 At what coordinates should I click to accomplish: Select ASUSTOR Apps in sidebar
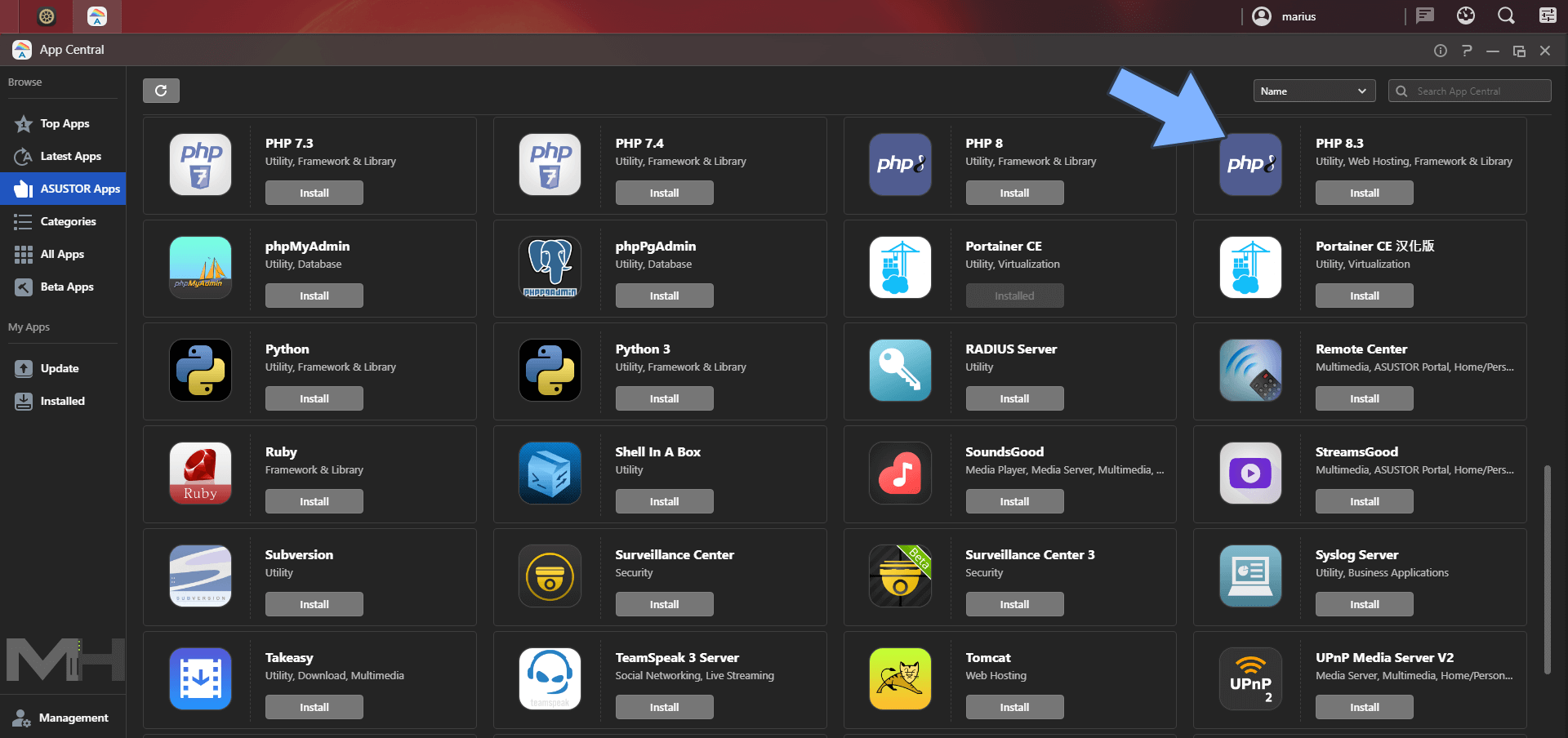tap(63, 189)
